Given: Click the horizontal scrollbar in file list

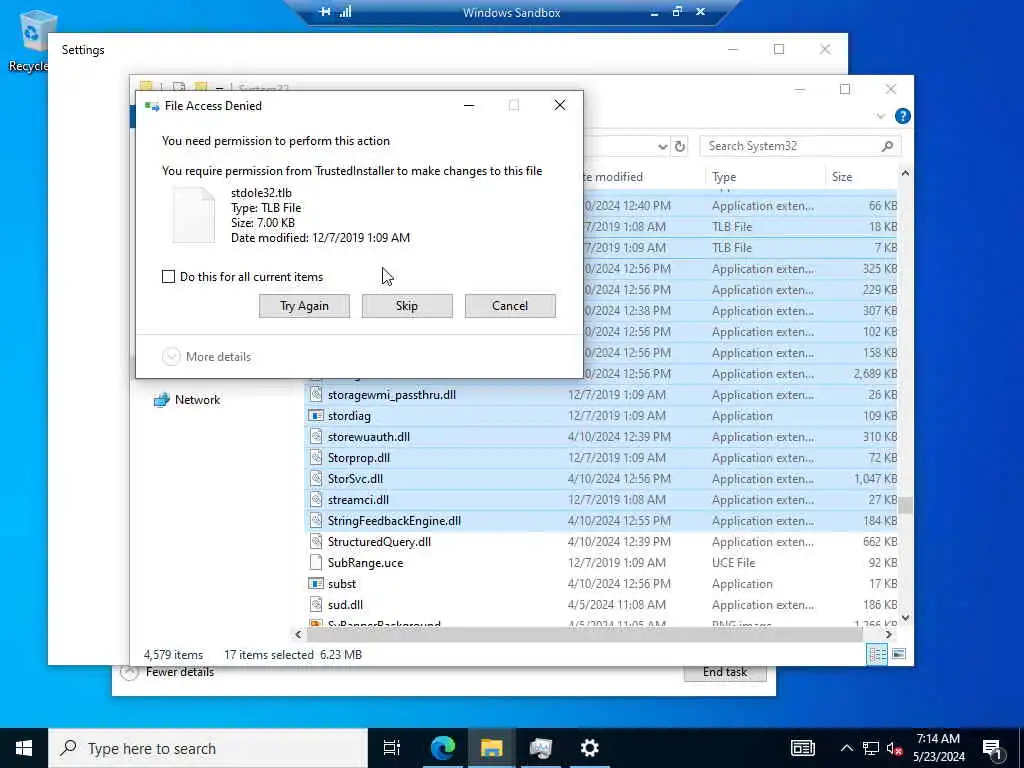Looking at the screenshot, I should [x=584, y=634].
